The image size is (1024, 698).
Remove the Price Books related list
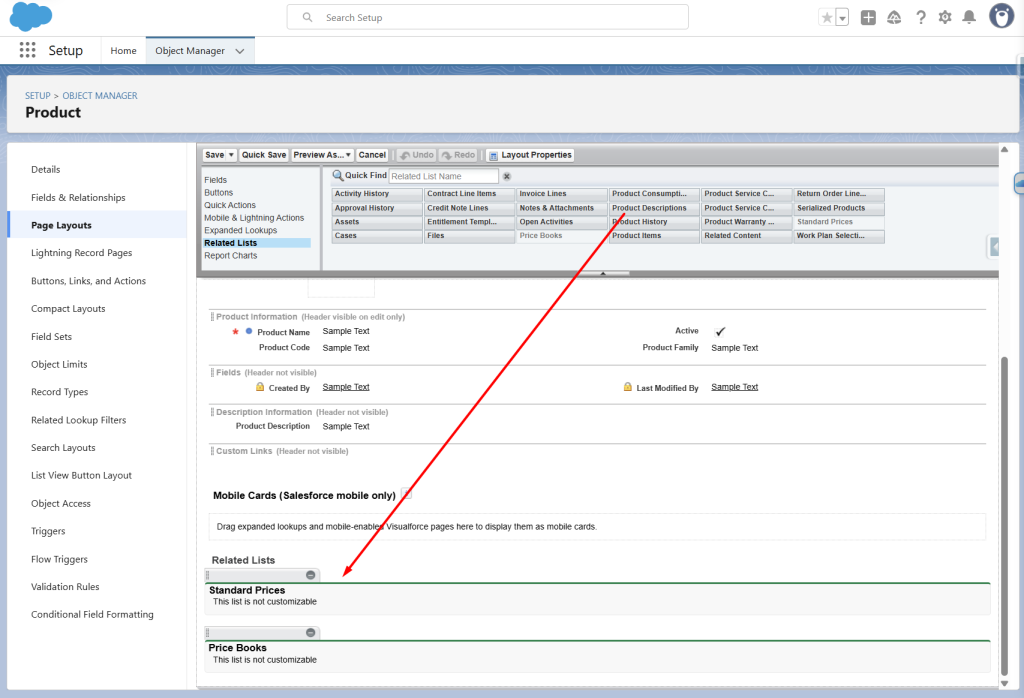[x=311, y=633]
